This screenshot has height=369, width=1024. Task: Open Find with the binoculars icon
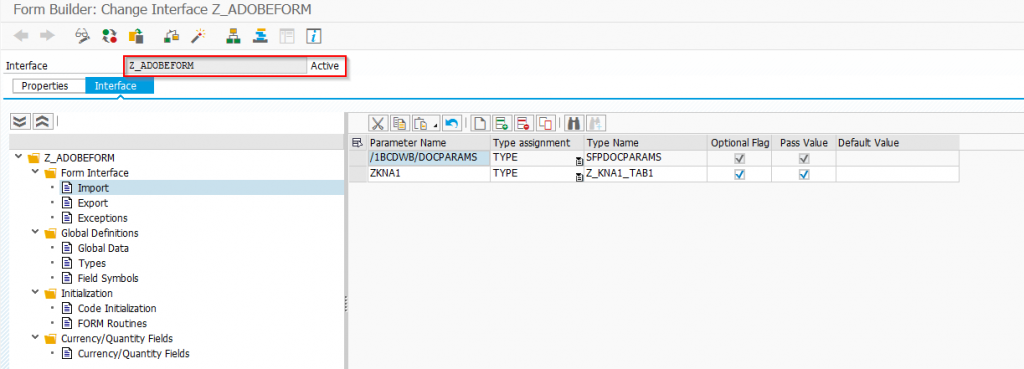coord(573,123)
